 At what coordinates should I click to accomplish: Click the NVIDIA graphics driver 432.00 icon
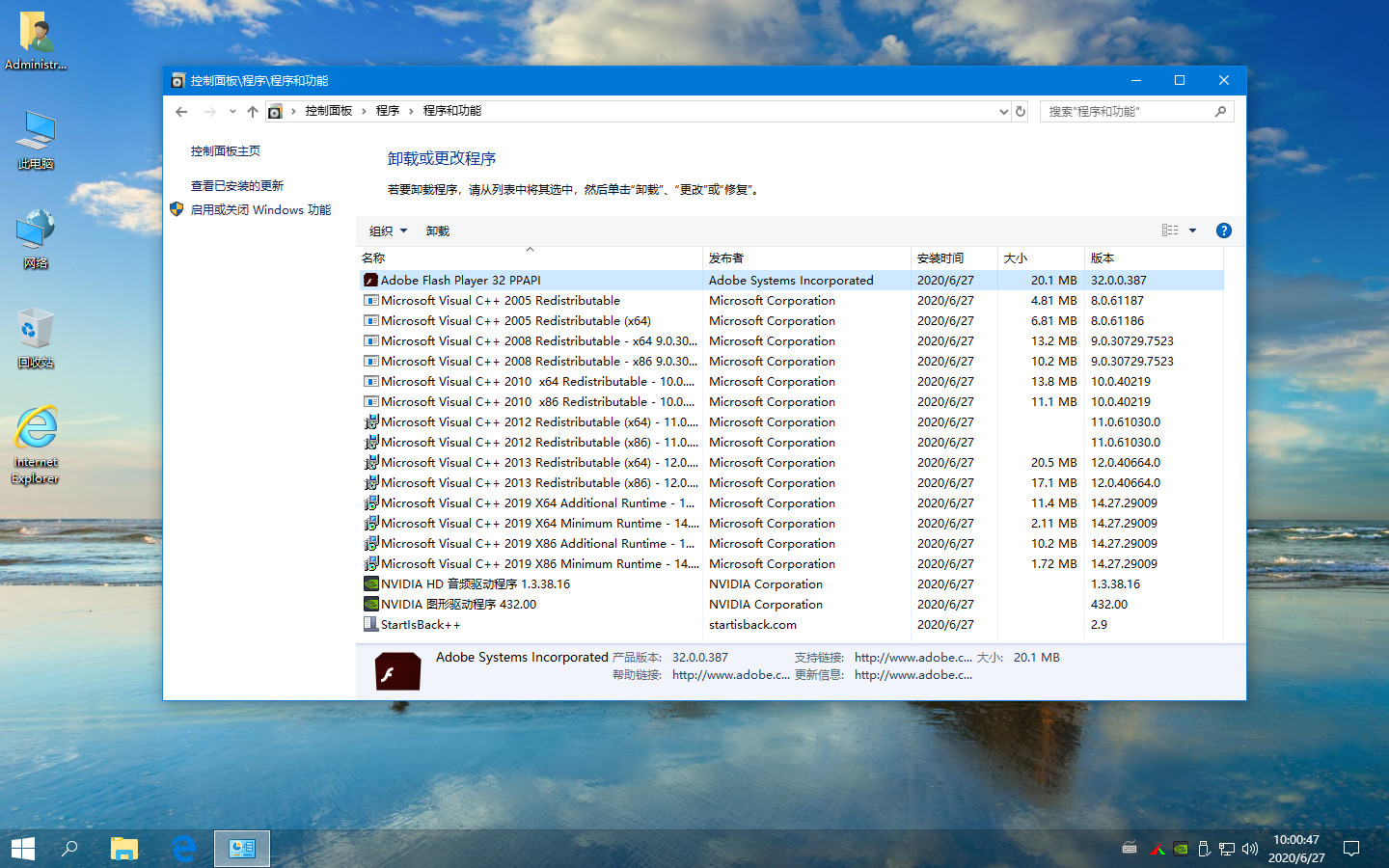click(370, 604)
